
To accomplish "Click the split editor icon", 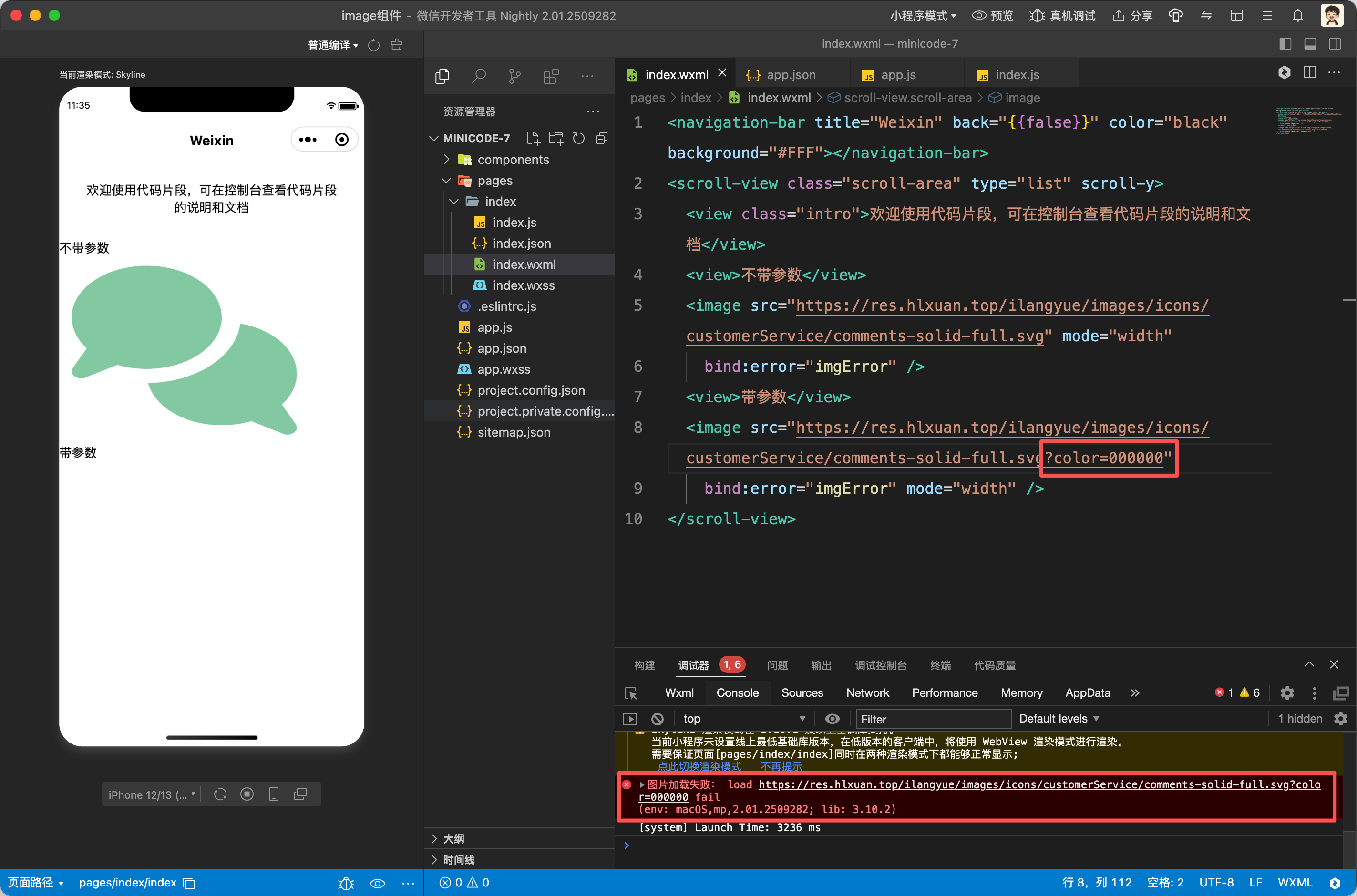I will point(1309,73).
